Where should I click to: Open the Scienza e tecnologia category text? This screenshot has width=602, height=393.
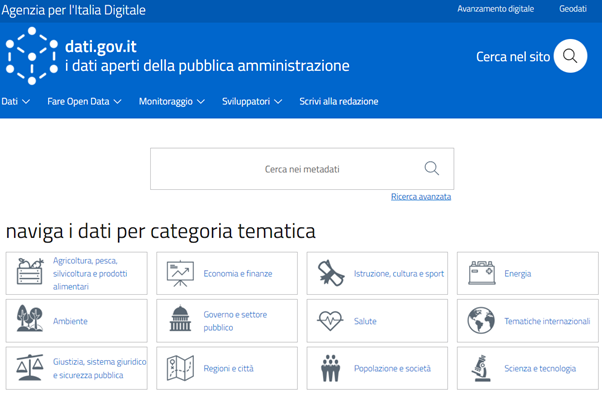[x=540, y=368]
